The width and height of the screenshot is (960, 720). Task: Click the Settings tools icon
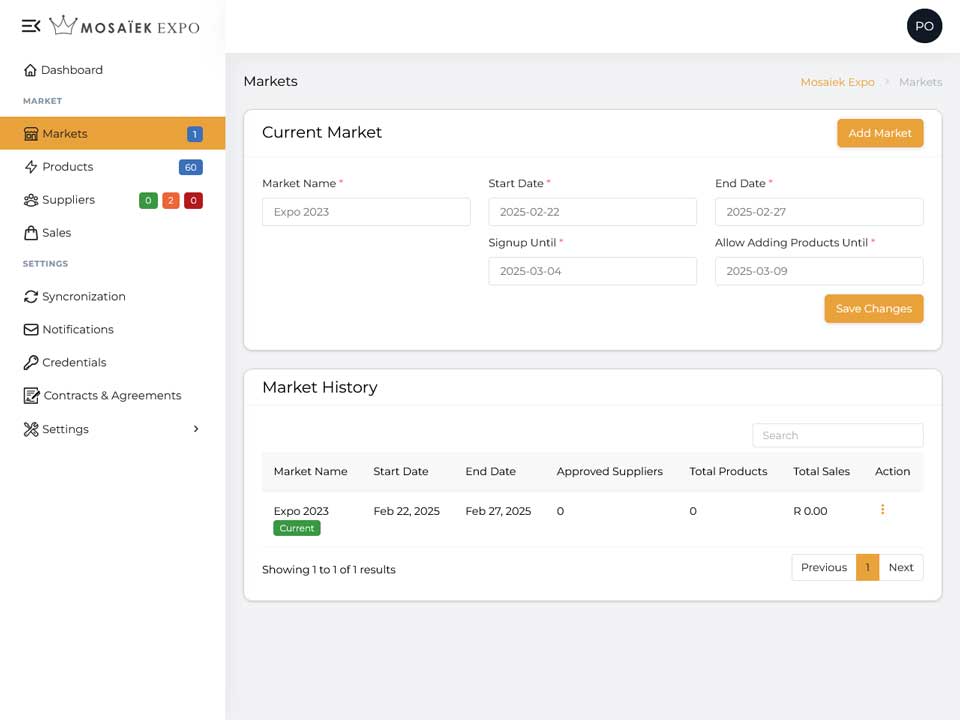coord(31,429)
